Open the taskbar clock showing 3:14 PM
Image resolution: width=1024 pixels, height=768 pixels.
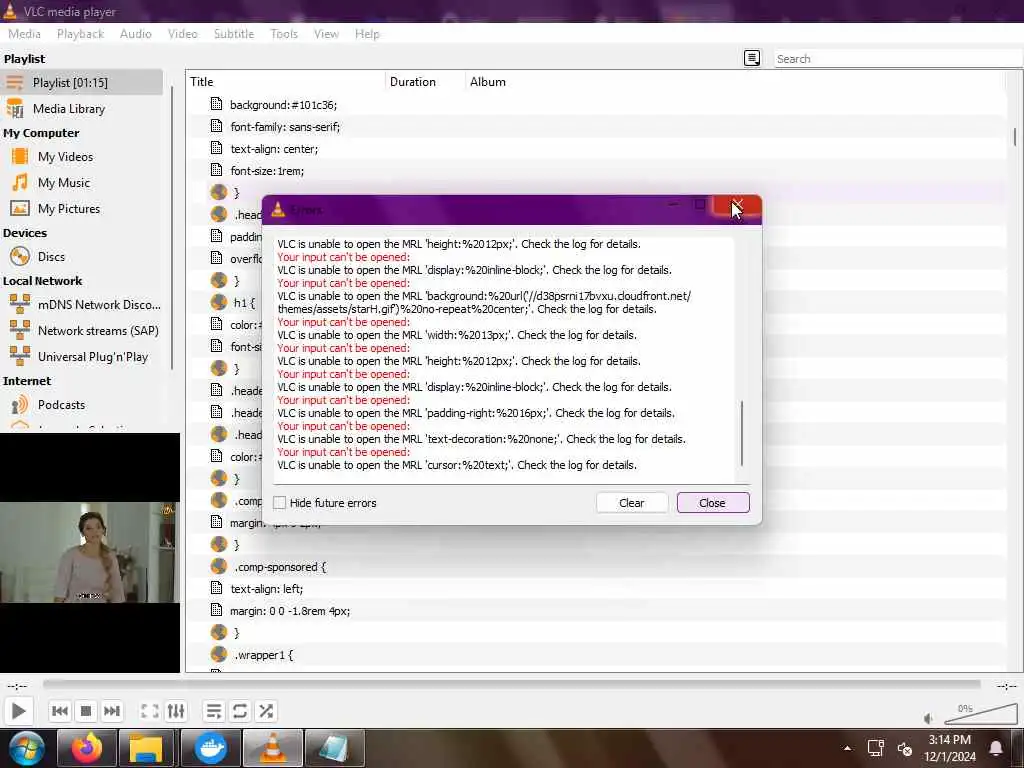click(x=950, y=748)
